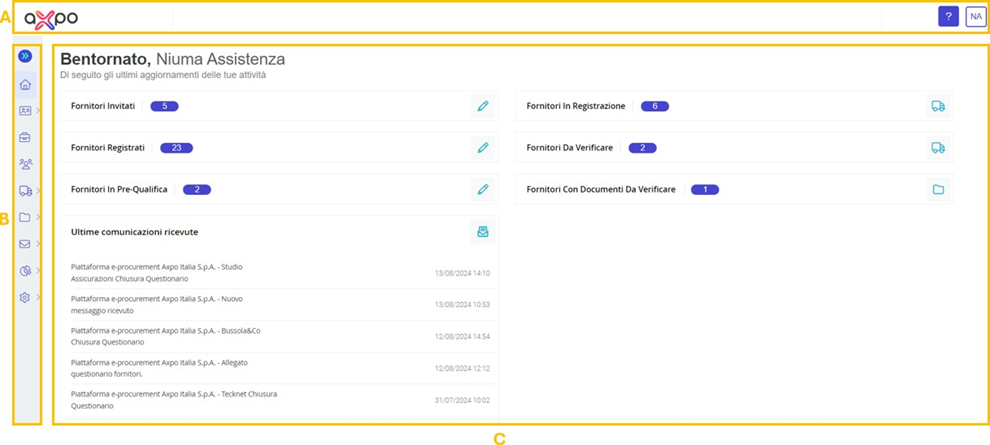
Task: Click the 31/07/2024 10:02 timestamp
Action: [x=462, y=400]
